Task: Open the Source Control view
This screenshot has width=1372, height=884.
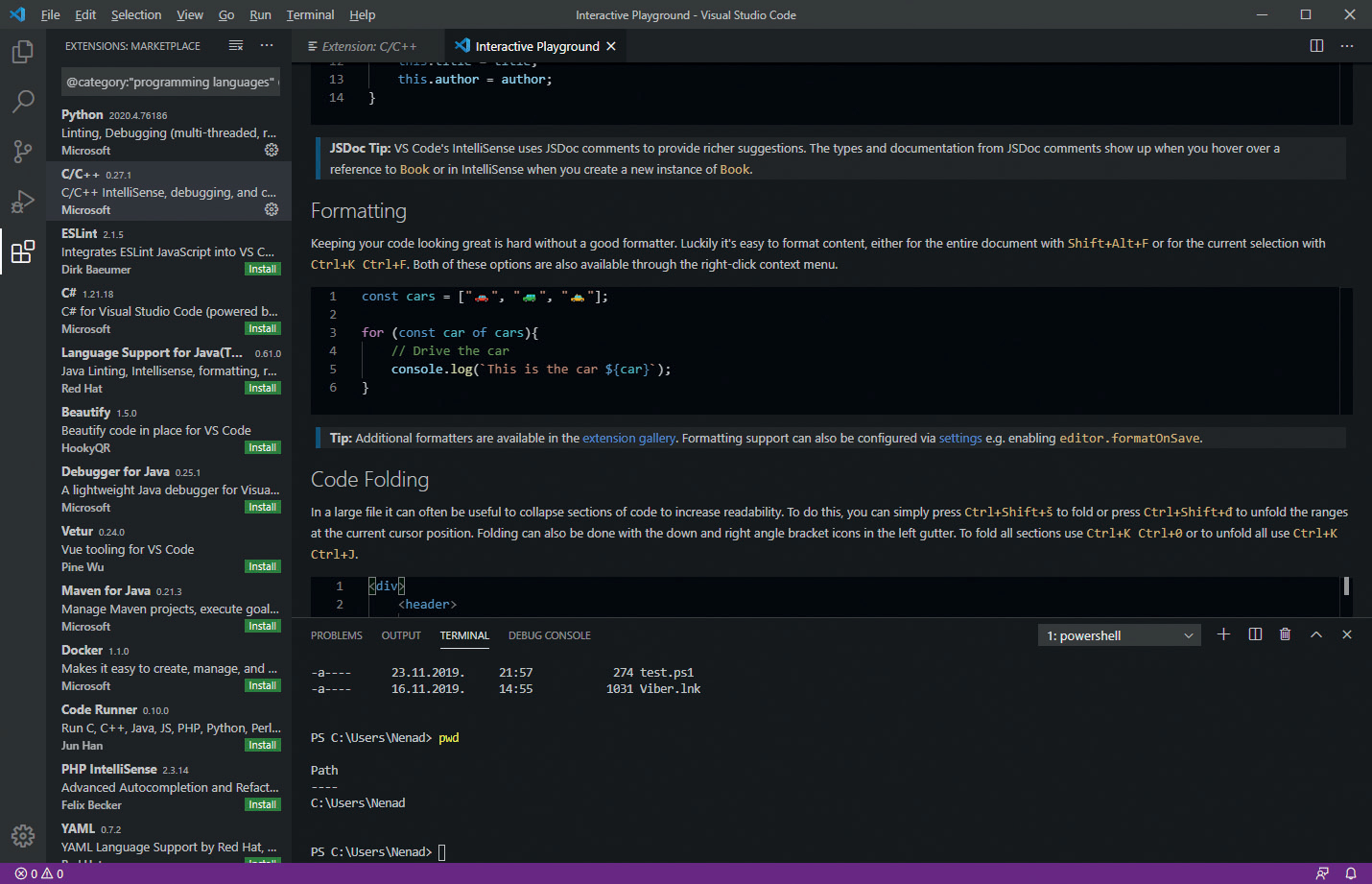Action: pos(22,152)
